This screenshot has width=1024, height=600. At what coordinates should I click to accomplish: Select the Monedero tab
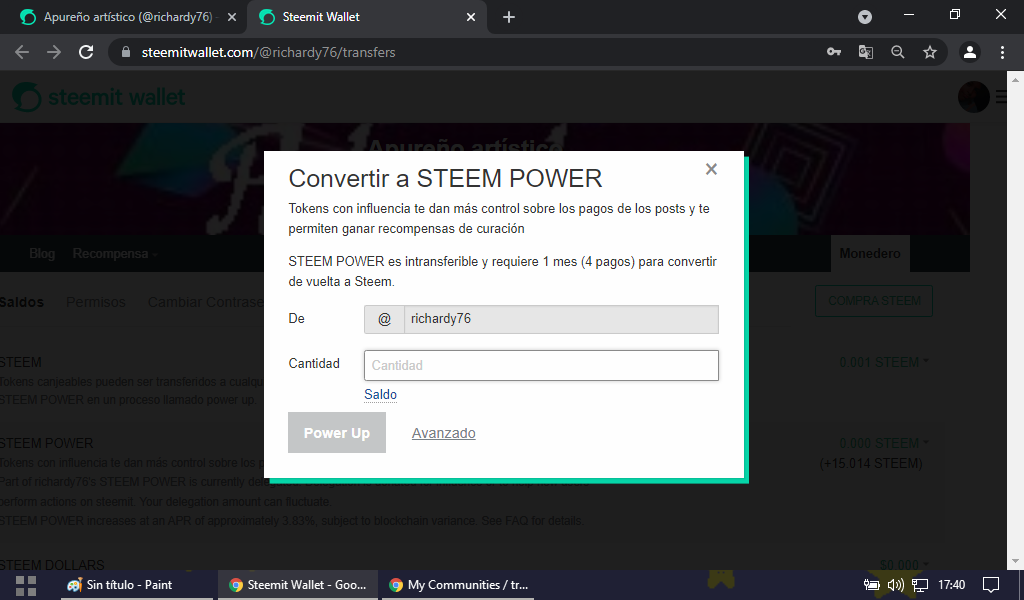coord(870,253)
